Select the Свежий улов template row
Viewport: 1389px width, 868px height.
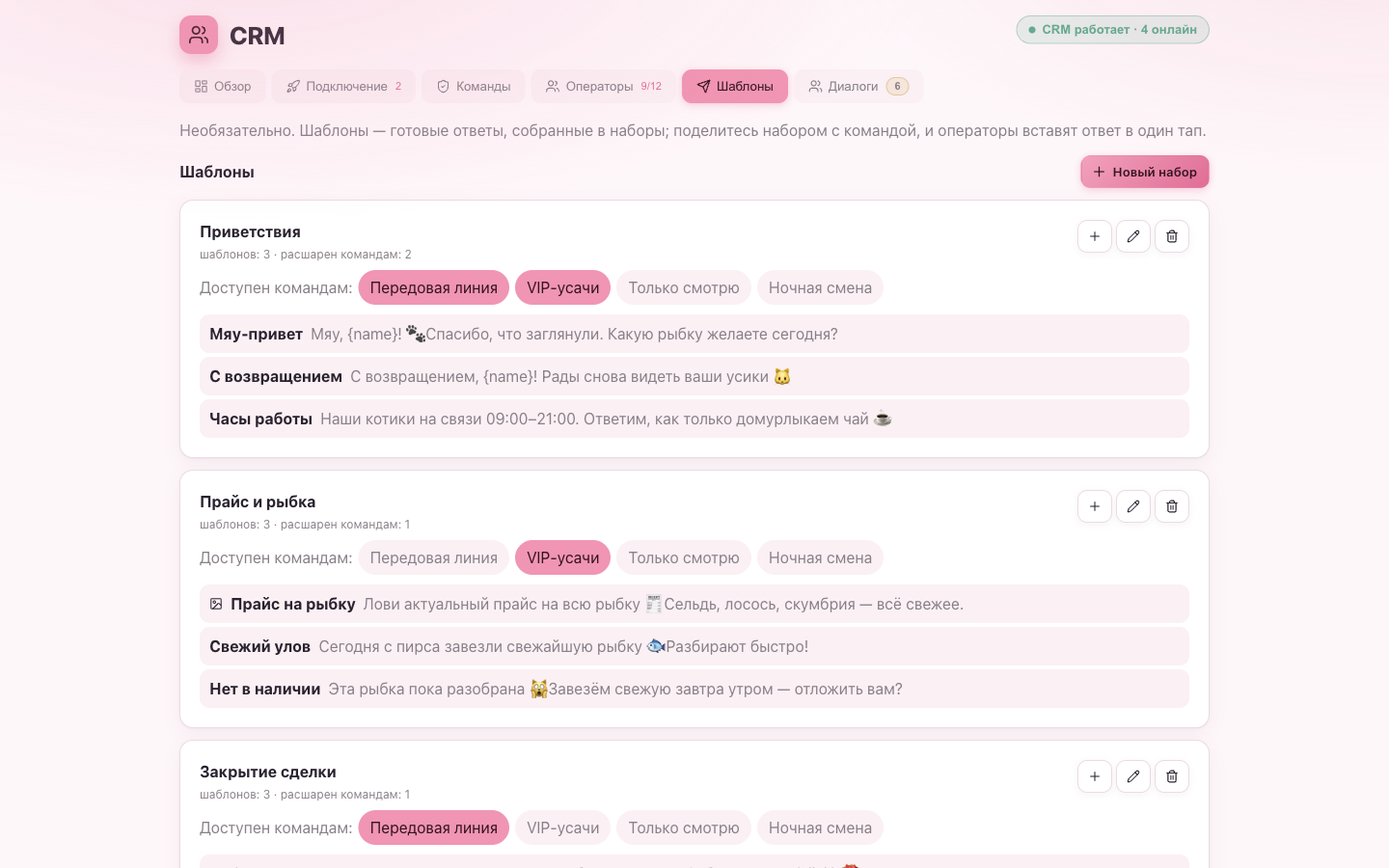tap(694, 646)
